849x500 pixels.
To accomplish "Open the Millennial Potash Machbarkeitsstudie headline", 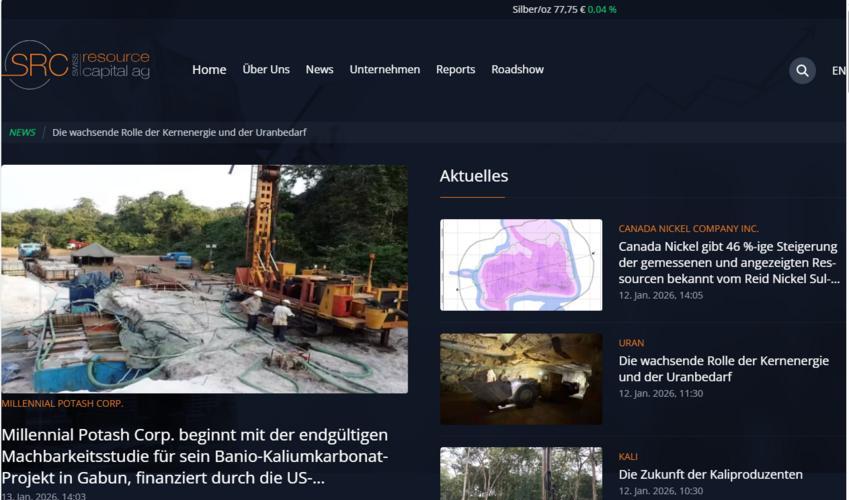I will pos(195,456).
